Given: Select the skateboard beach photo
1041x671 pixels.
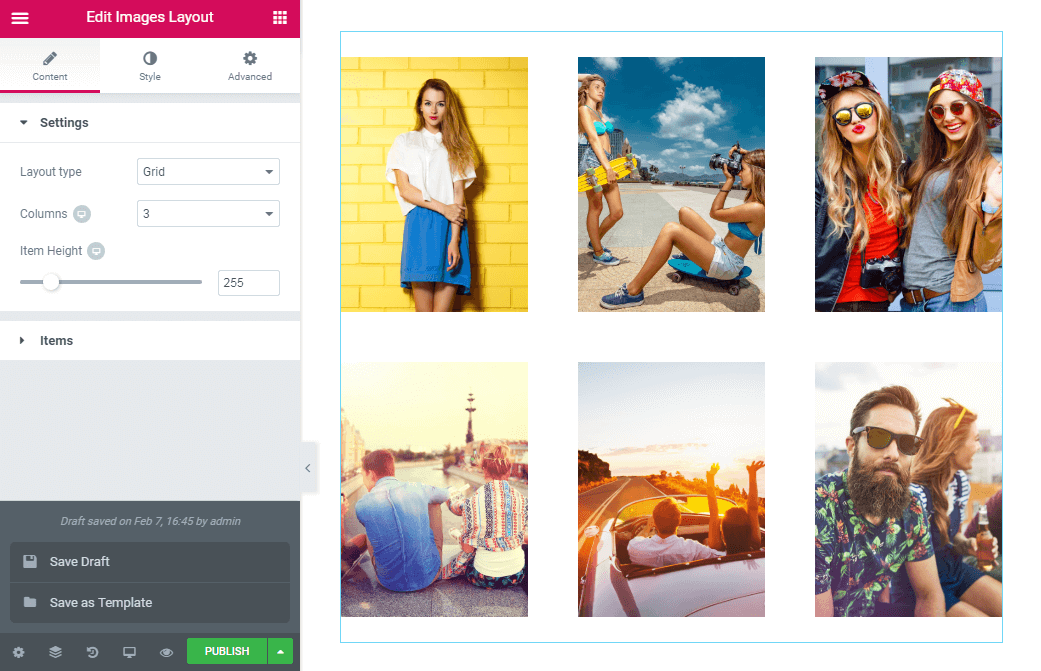Looking at the screenshot, I should coord(671,185).
